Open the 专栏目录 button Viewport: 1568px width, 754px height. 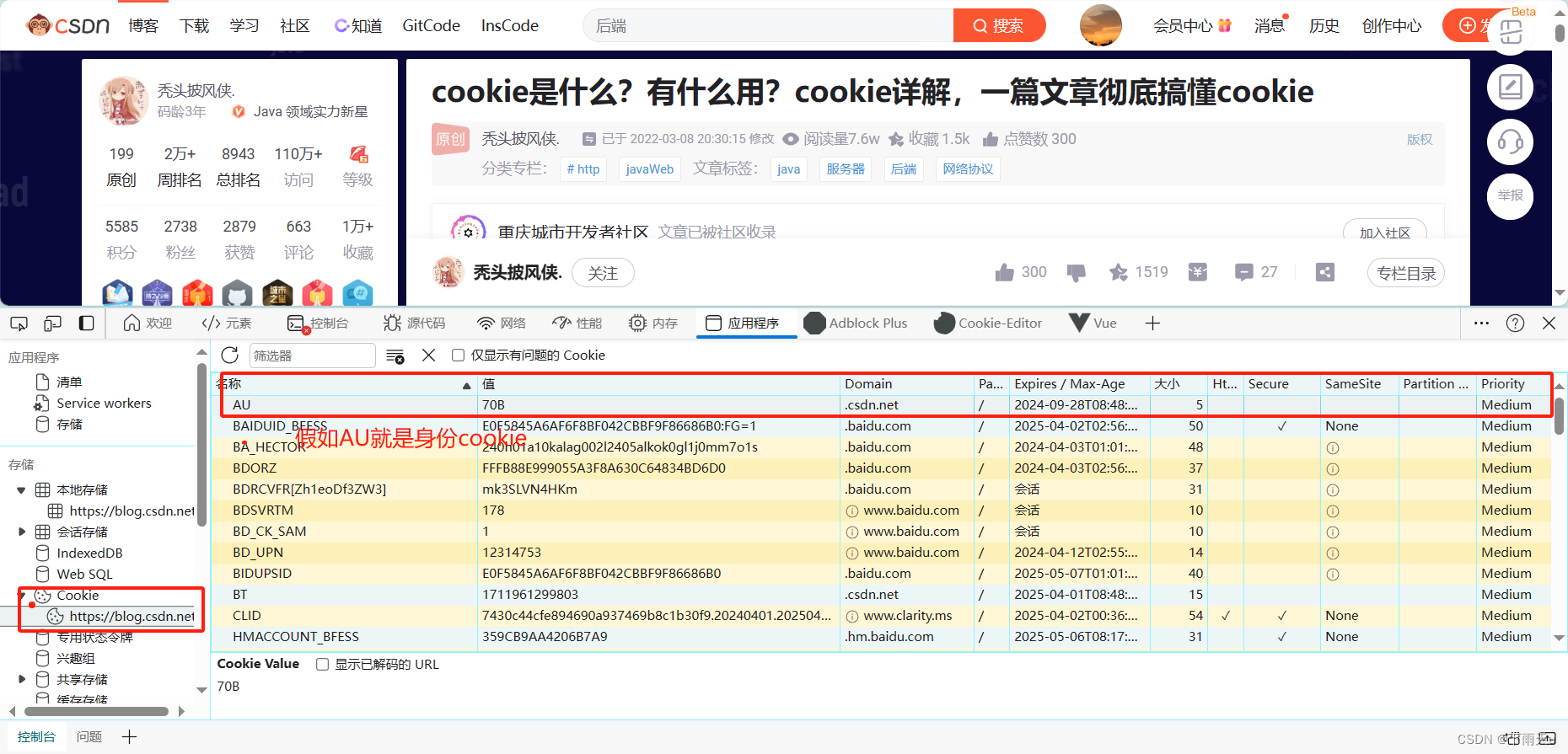coord(1406,273)
